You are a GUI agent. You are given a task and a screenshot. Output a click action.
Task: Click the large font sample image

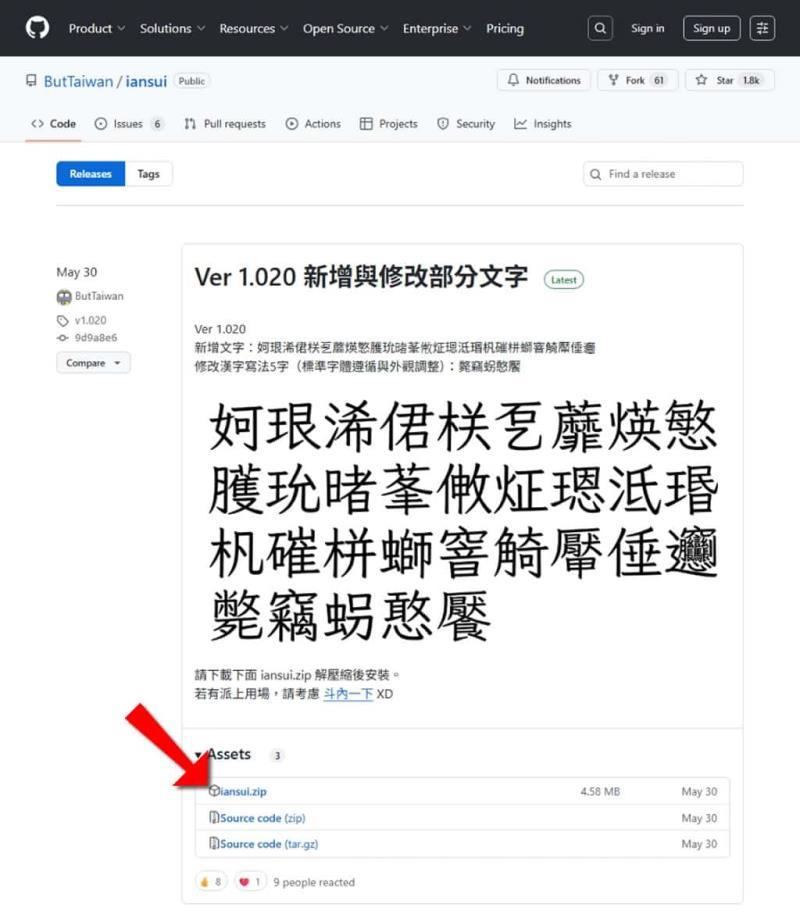463,520
